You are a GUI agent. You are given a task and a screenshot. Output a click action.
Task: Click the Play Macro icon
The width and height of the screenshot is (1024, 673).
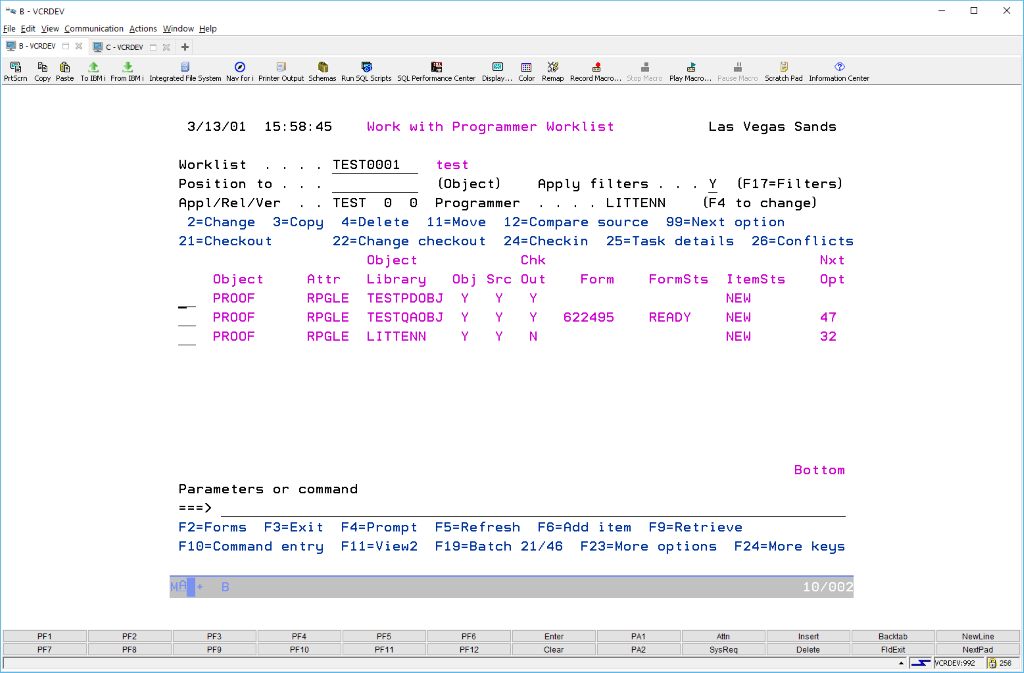(x=690, y=71)
